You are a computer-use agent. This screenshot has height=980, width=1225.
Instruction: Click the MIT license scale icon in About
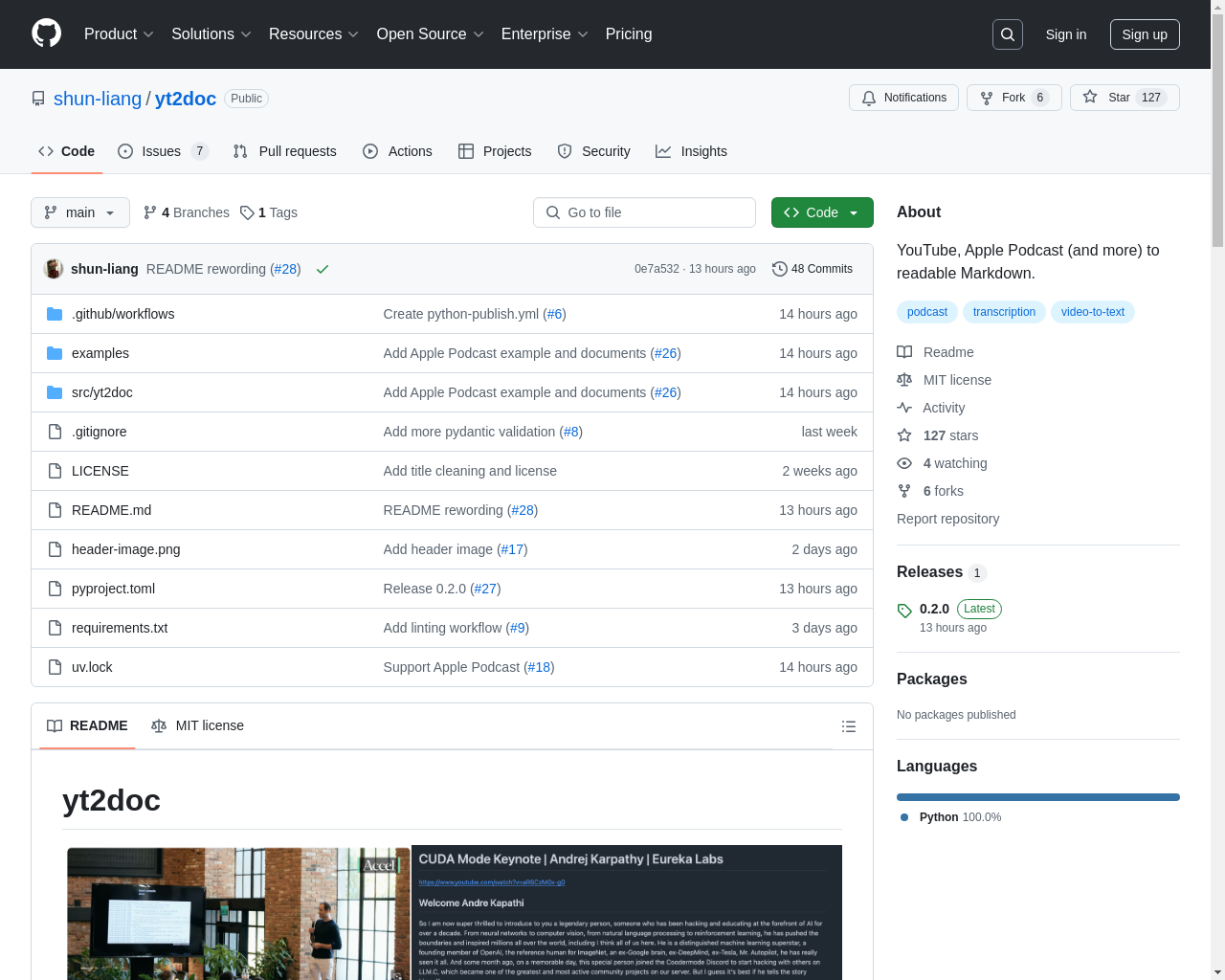pos(904,380)
